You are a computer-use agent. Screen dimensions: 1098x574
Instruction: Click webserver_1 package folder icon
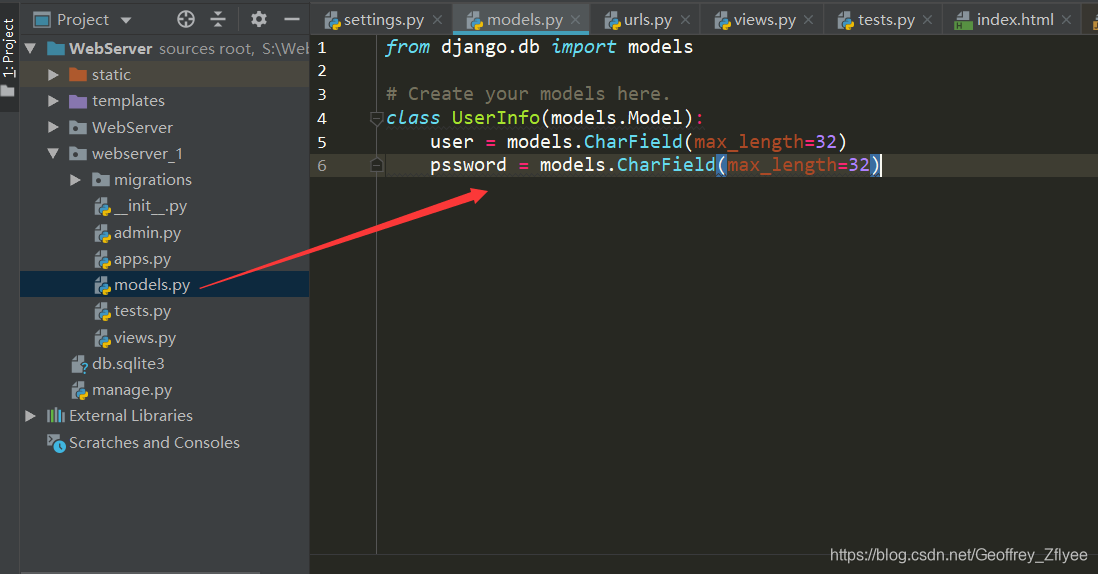78,153
